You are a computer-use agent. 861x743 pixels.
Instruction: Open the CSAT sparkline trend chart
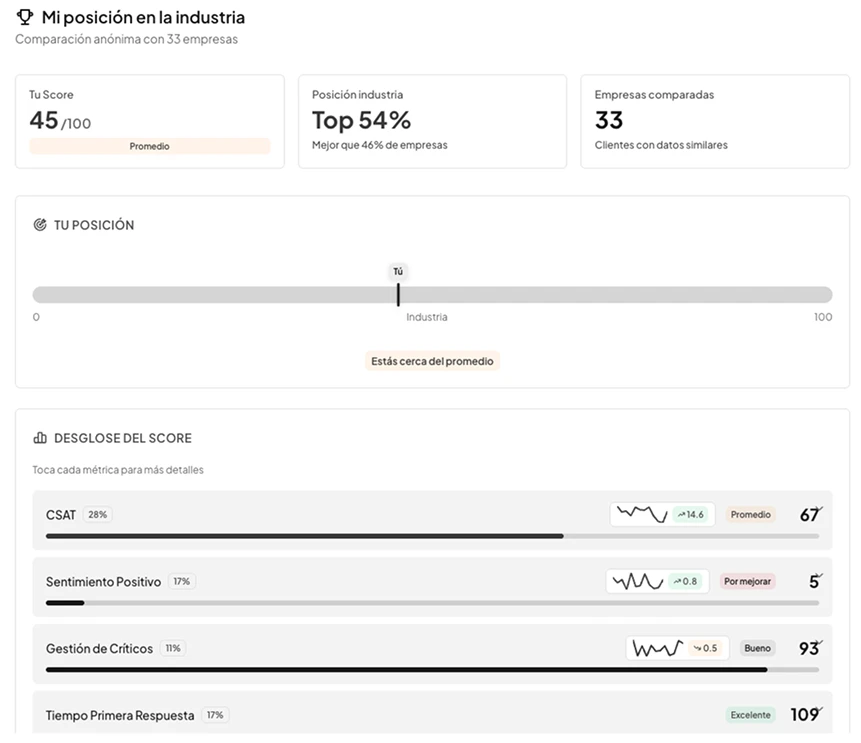pyautogui.click(x=641, y=514)
